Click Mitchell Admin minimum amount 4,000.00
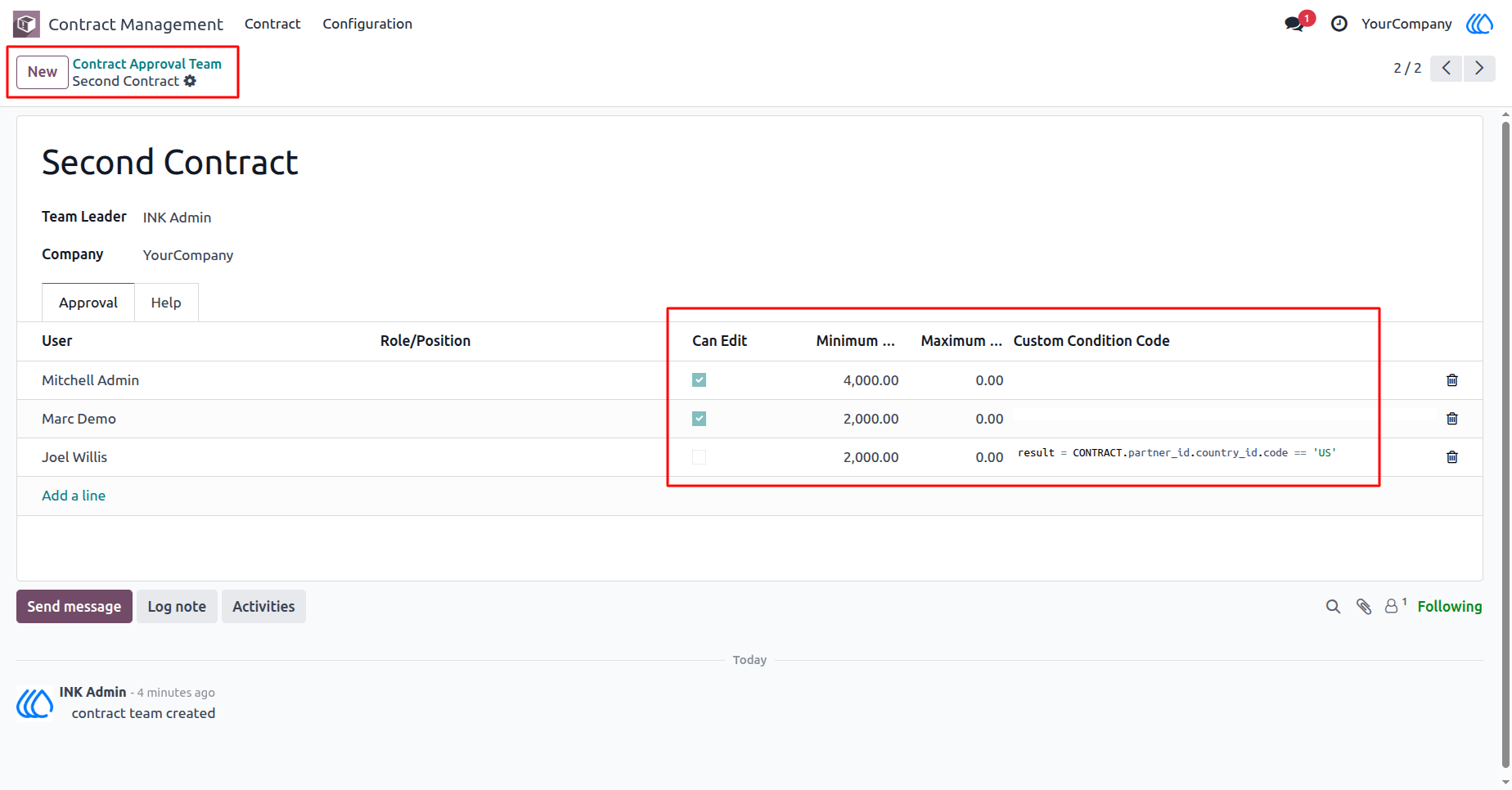The height and width of the screenshot is (790, 1512). click(871, 380)
